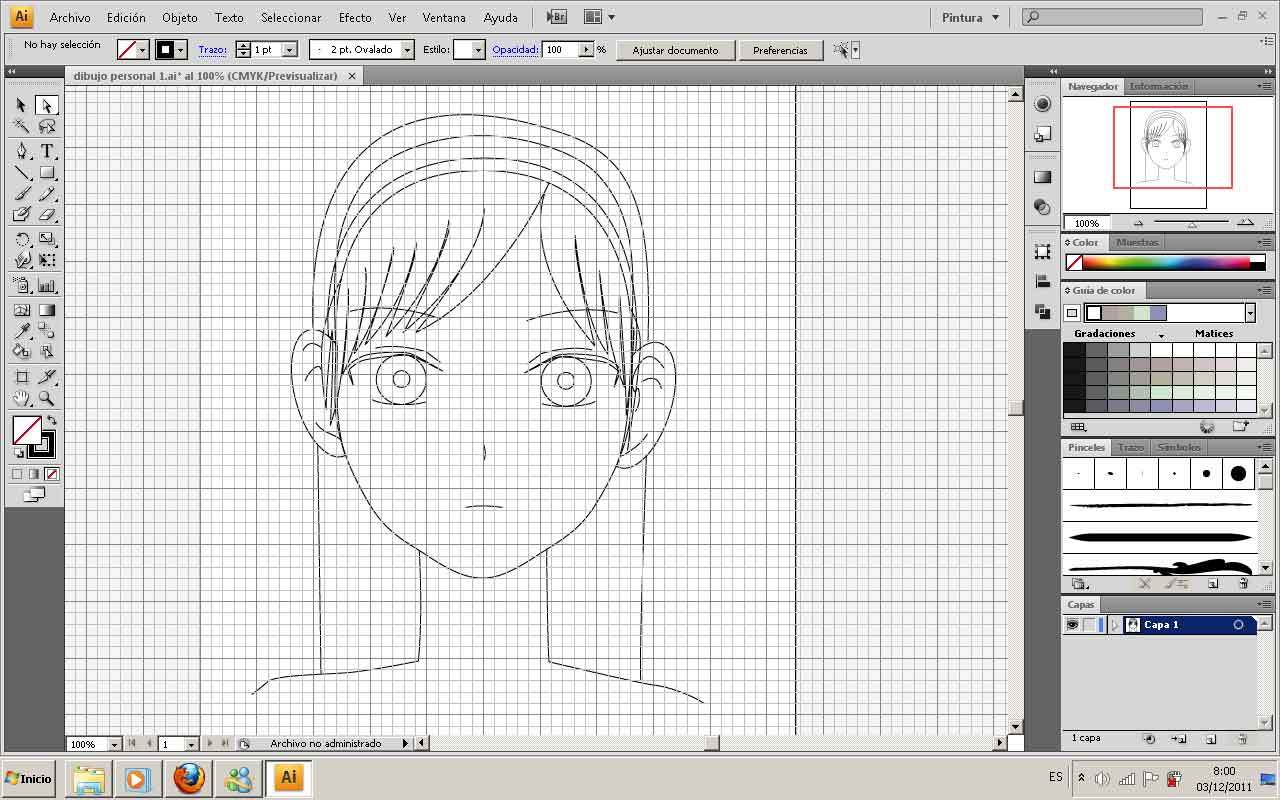Select the Paintbrush tool
Viewport: 1280px width, 800px height.
[x=21, y=194]
